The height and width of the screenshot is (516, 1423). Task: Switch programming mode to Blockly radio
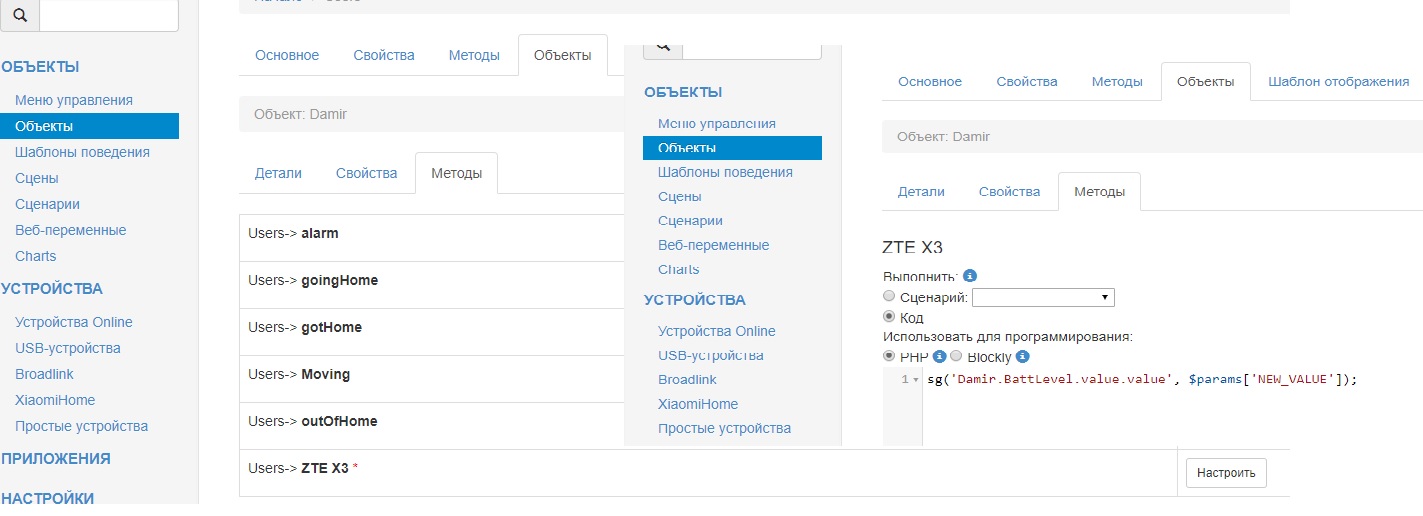[955, 356]
